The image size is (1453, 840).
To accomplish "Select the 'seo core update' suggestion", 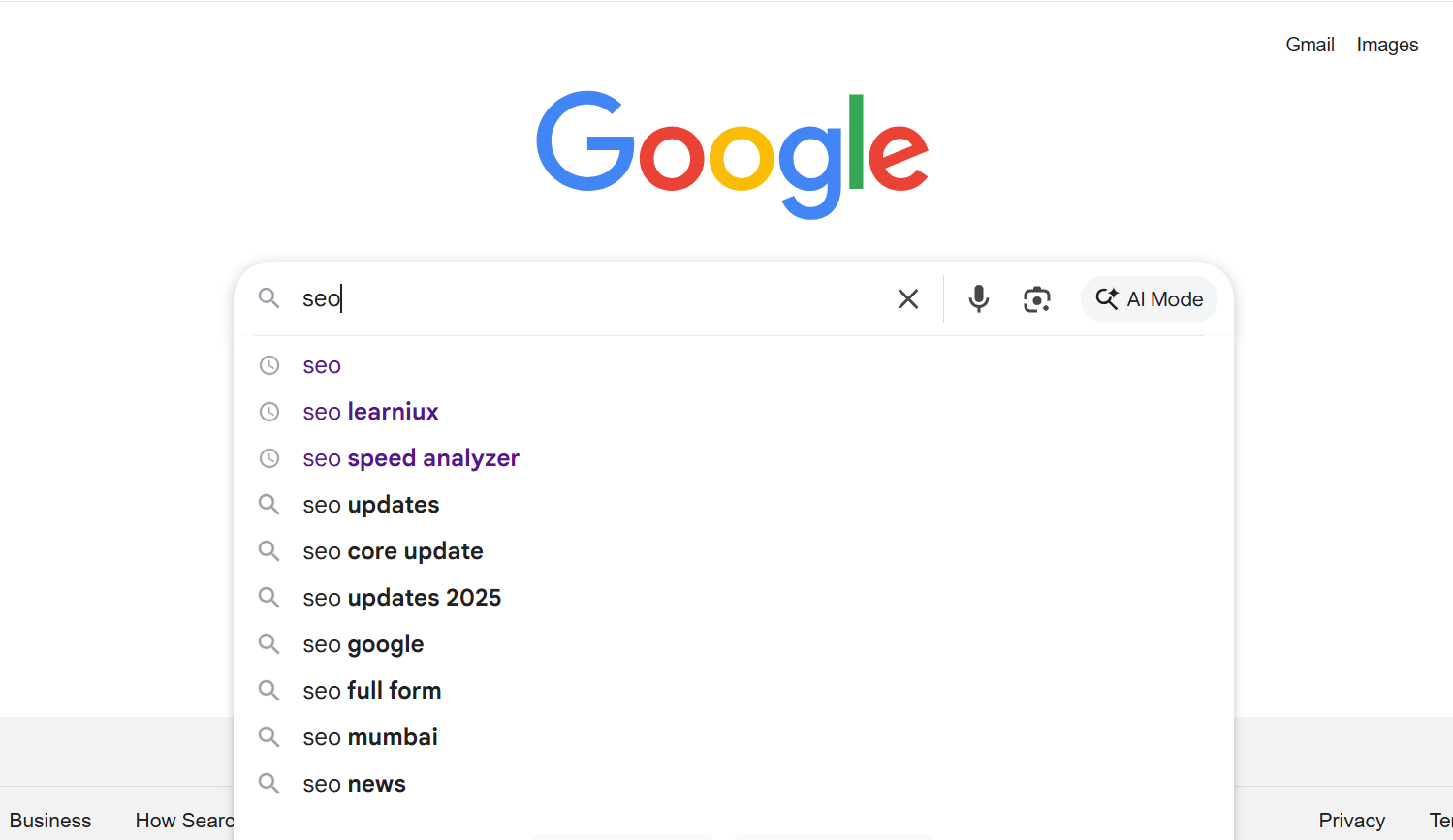I will [x=393, y=551].
